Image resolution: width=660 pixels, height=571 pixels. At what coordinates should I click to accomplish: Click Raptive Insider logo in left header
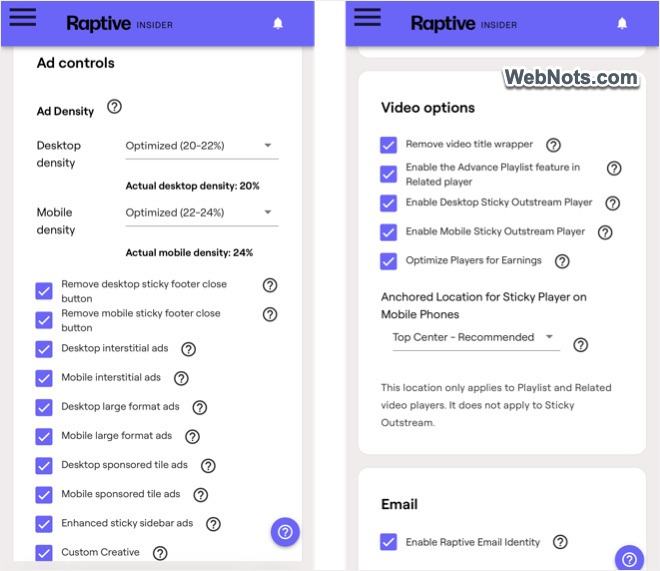[x=120, y=23]
